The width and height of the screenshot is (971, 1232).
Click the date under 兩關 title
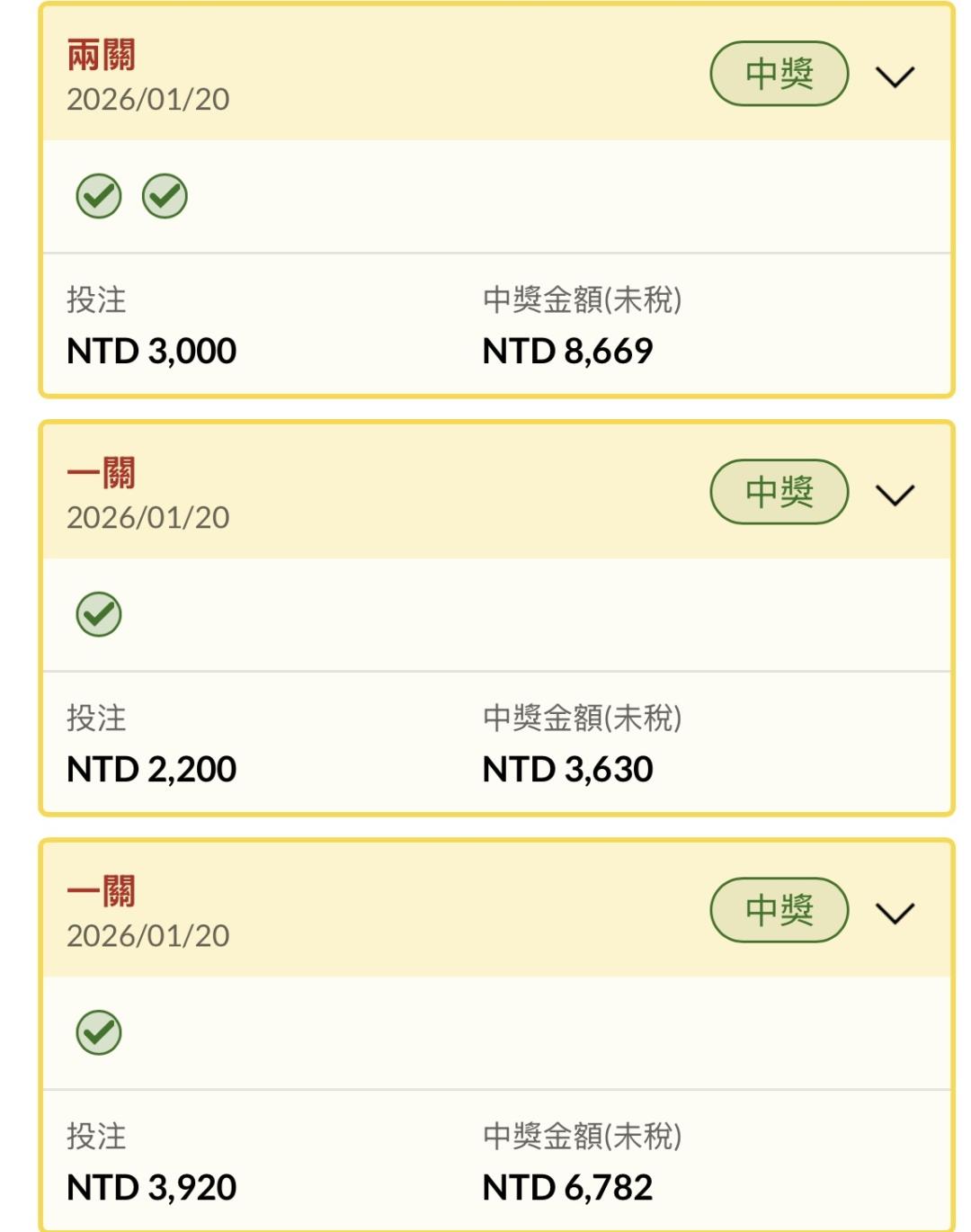click(x=148, y=99)
